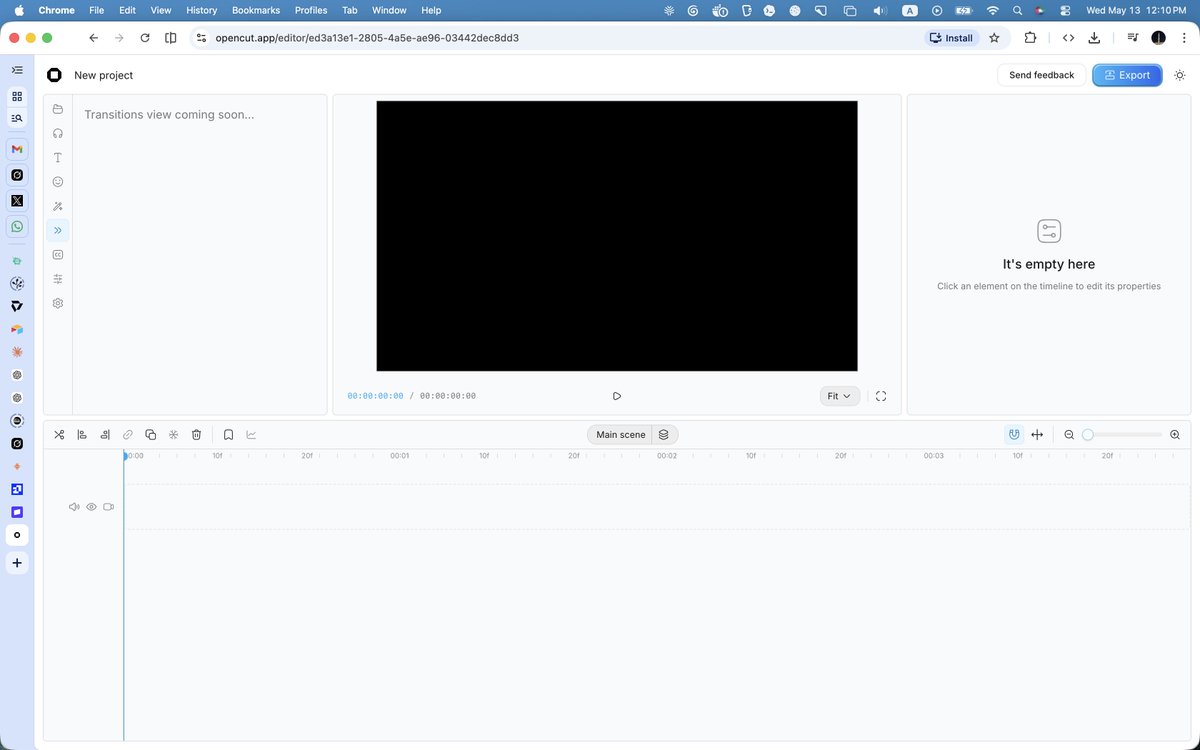1200x750 pixels.
Task: Click the Split scissors tool in the timeline toolbar
Action: pos(59,434)
